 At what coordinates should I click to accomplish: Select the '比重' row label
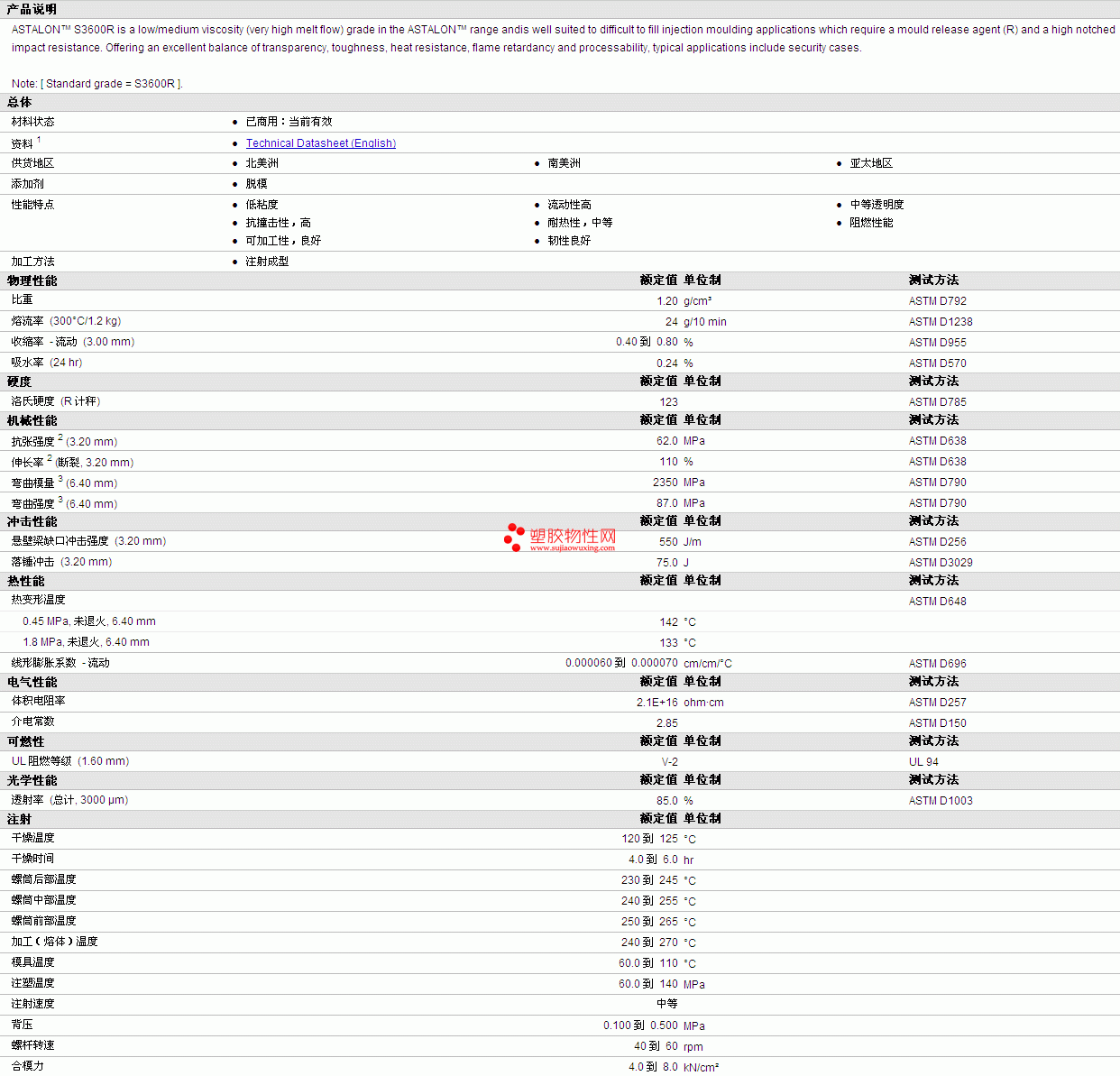[22, 299]
